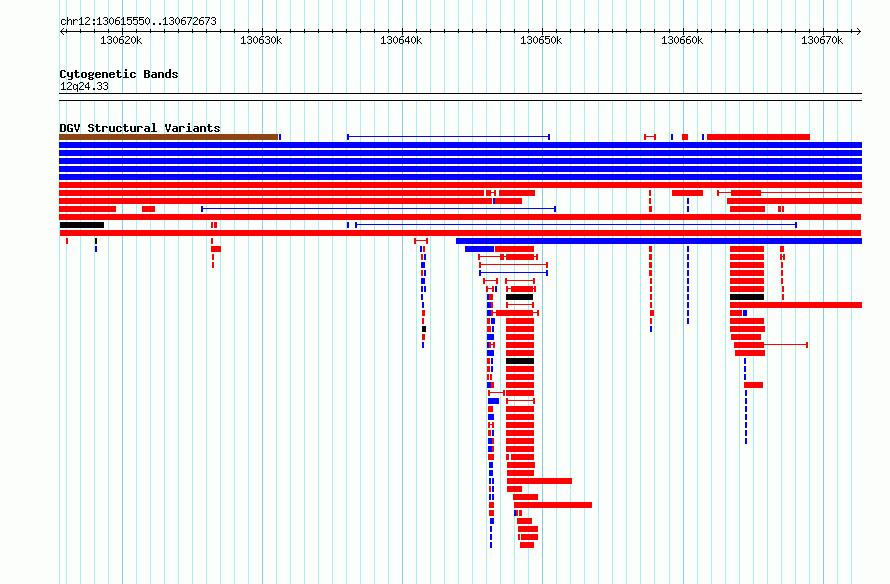The width and height of the screenshot is (890, 584).
Task: Open the Cytogenetic Bands track title
Action: (119, 74)
